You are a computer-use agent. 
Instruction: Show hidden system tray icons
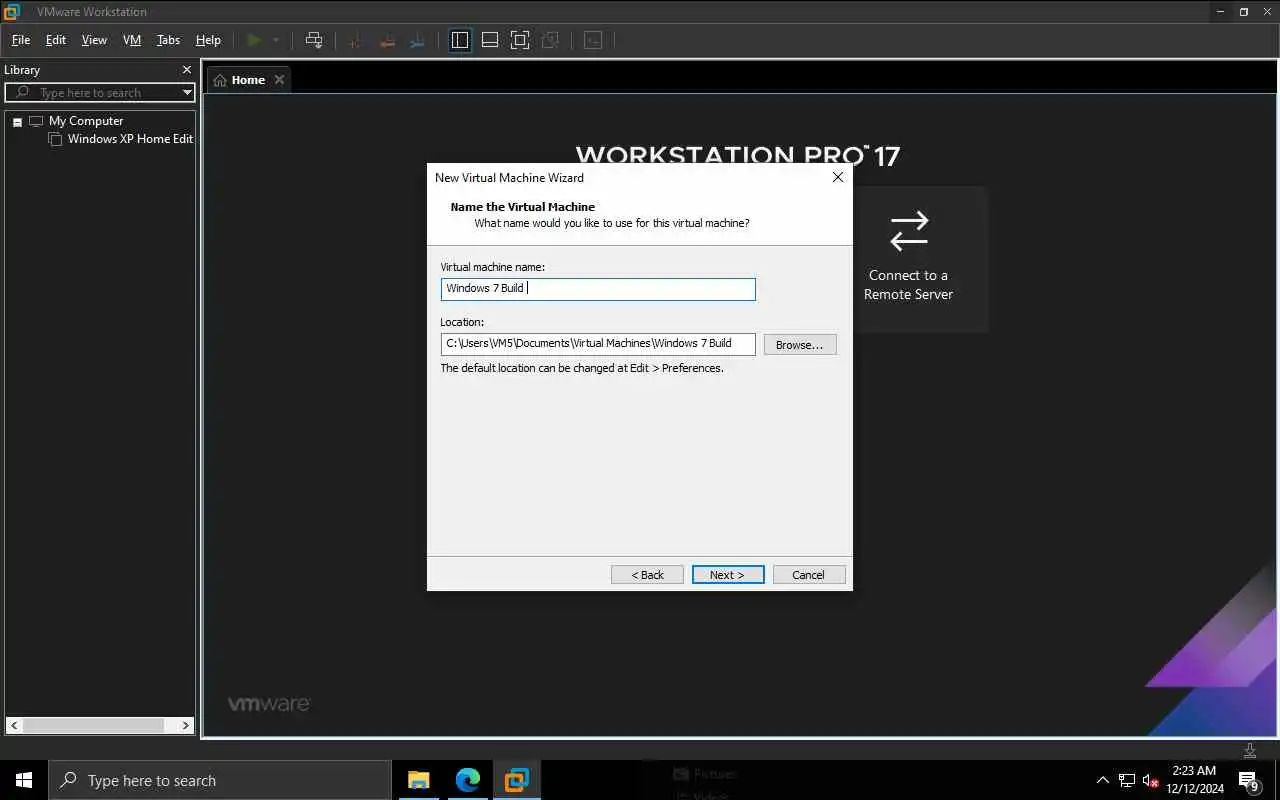pyautogui.click(x=1103, y=780)
